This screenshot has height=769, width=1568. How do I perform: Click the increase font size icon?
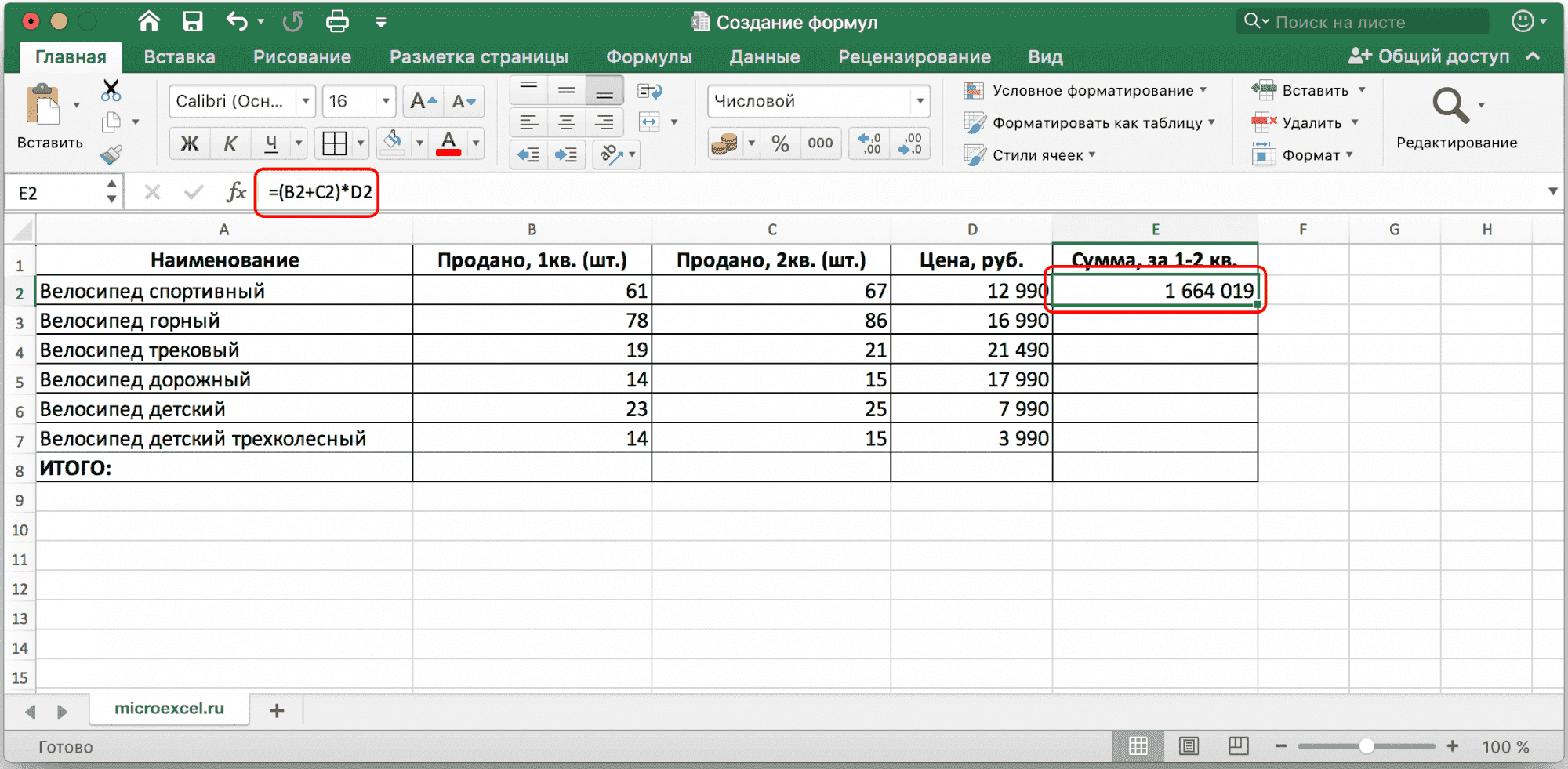pyautogui.click(x=423, y=101)
